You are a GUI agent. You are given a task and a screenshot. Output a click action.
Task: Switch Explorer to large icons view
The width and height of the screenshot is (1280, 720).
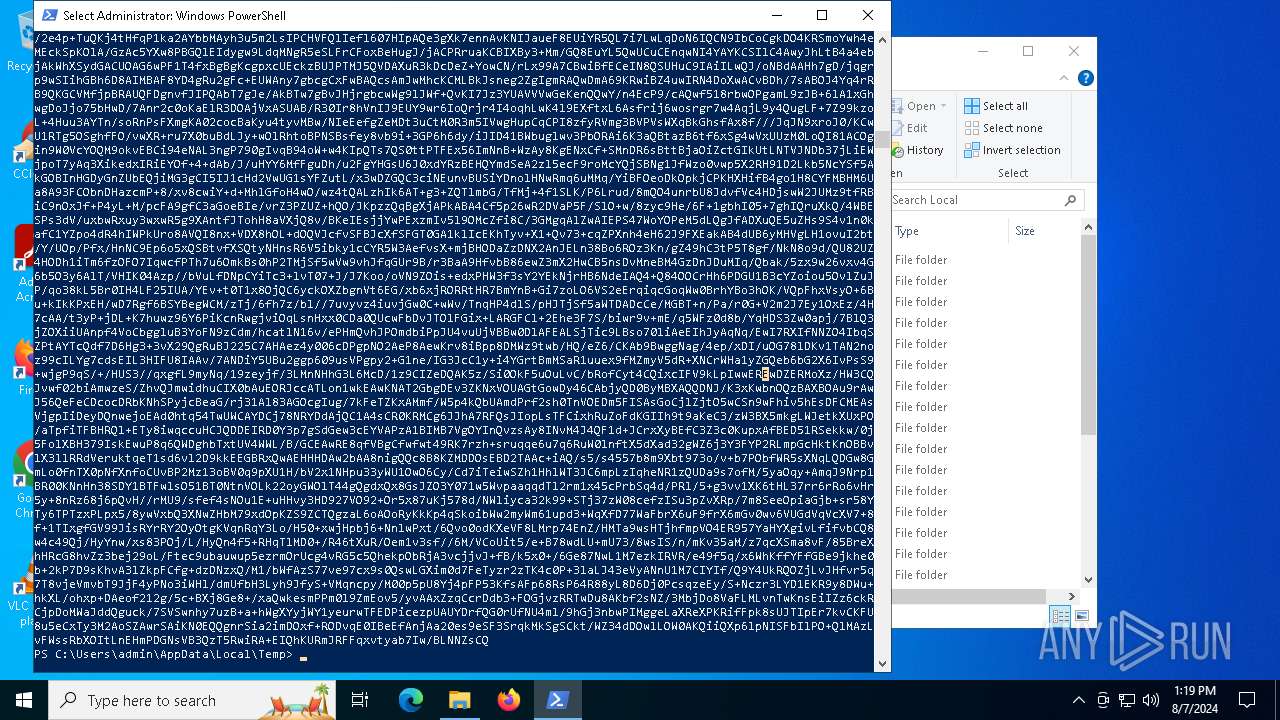[1081, 616]
